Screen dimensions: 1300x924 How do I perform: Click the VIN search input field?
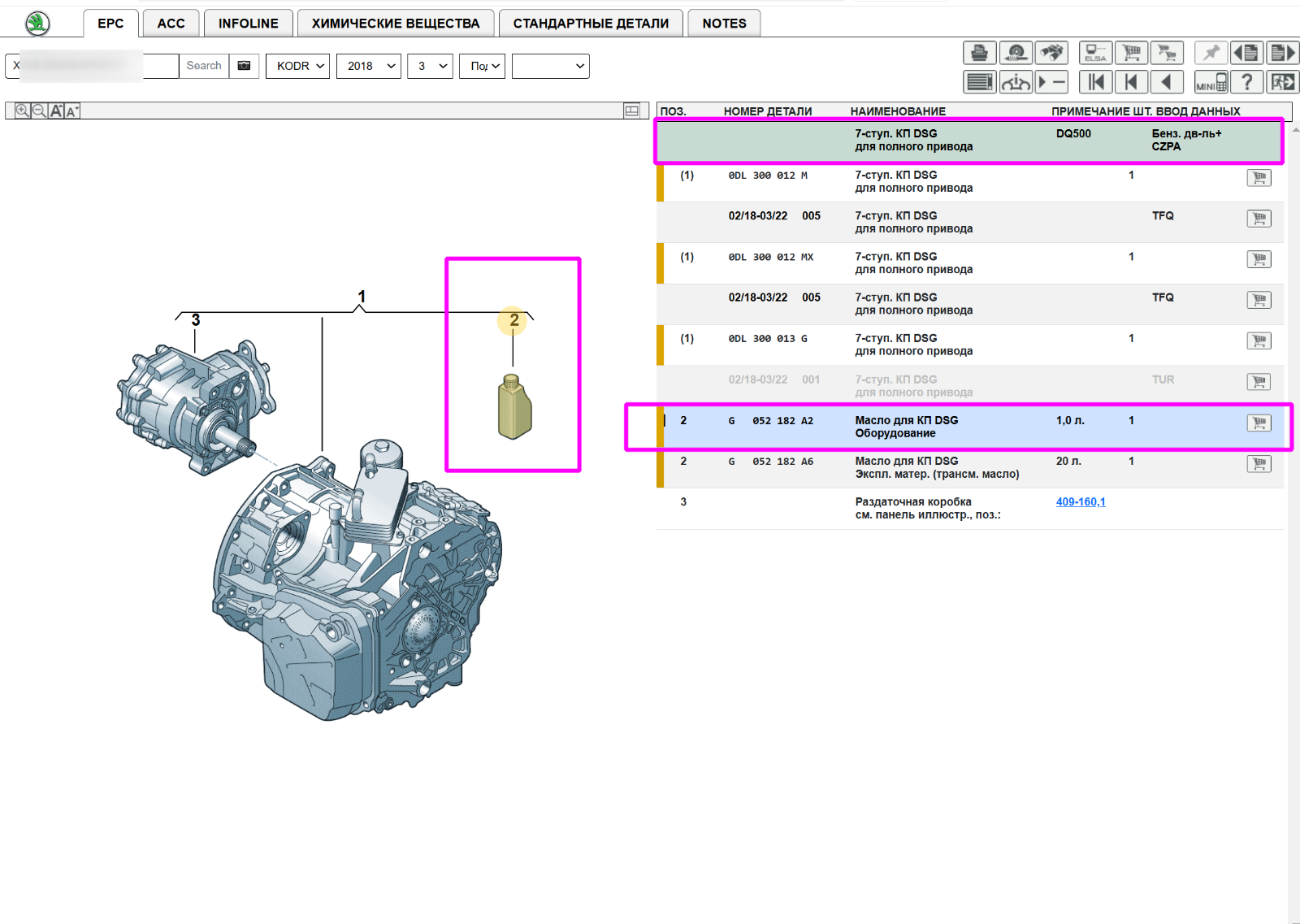(92, 66)
